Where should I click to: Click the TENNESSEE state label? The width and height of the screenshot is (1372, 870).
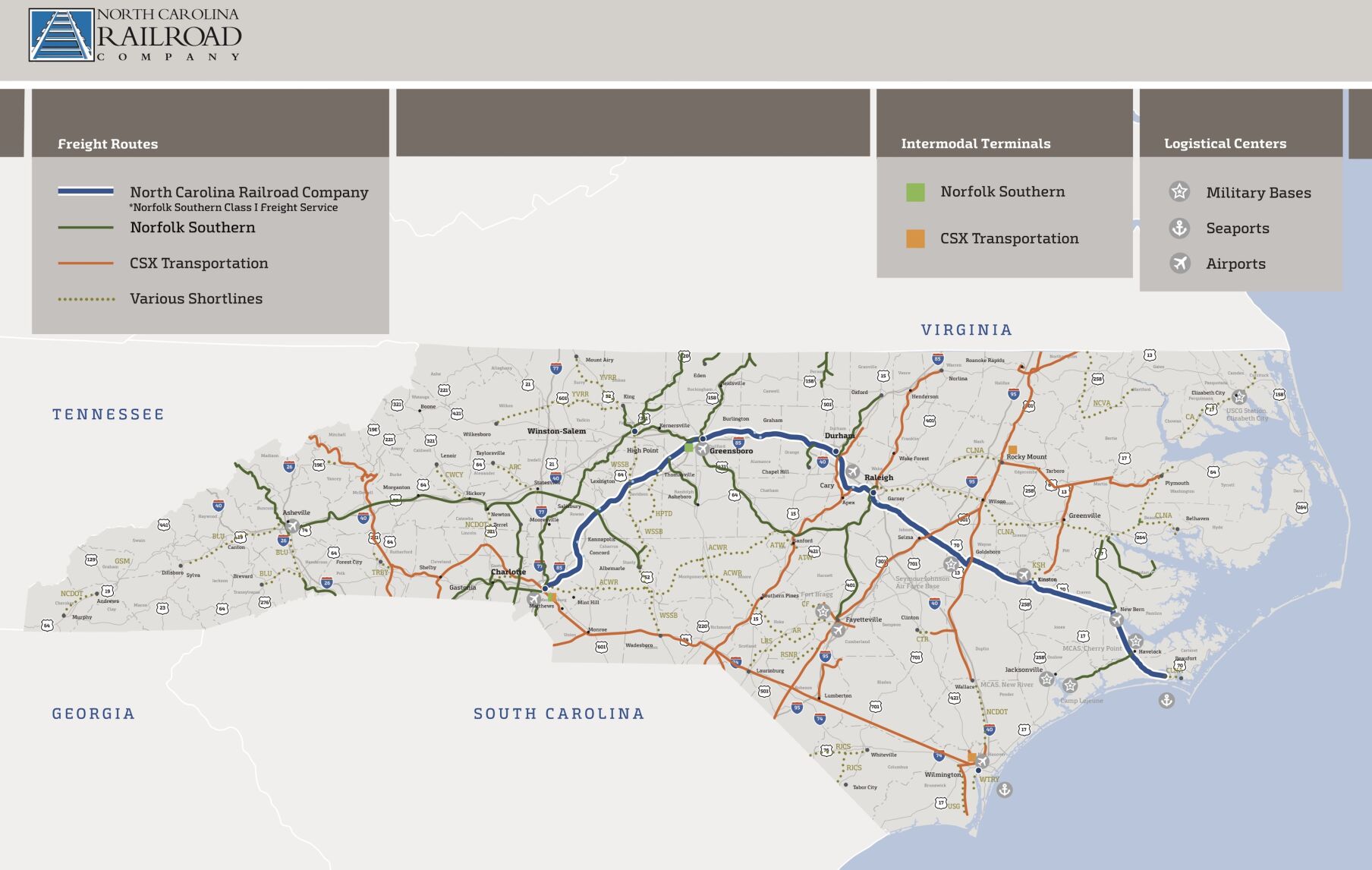(109, 414)
